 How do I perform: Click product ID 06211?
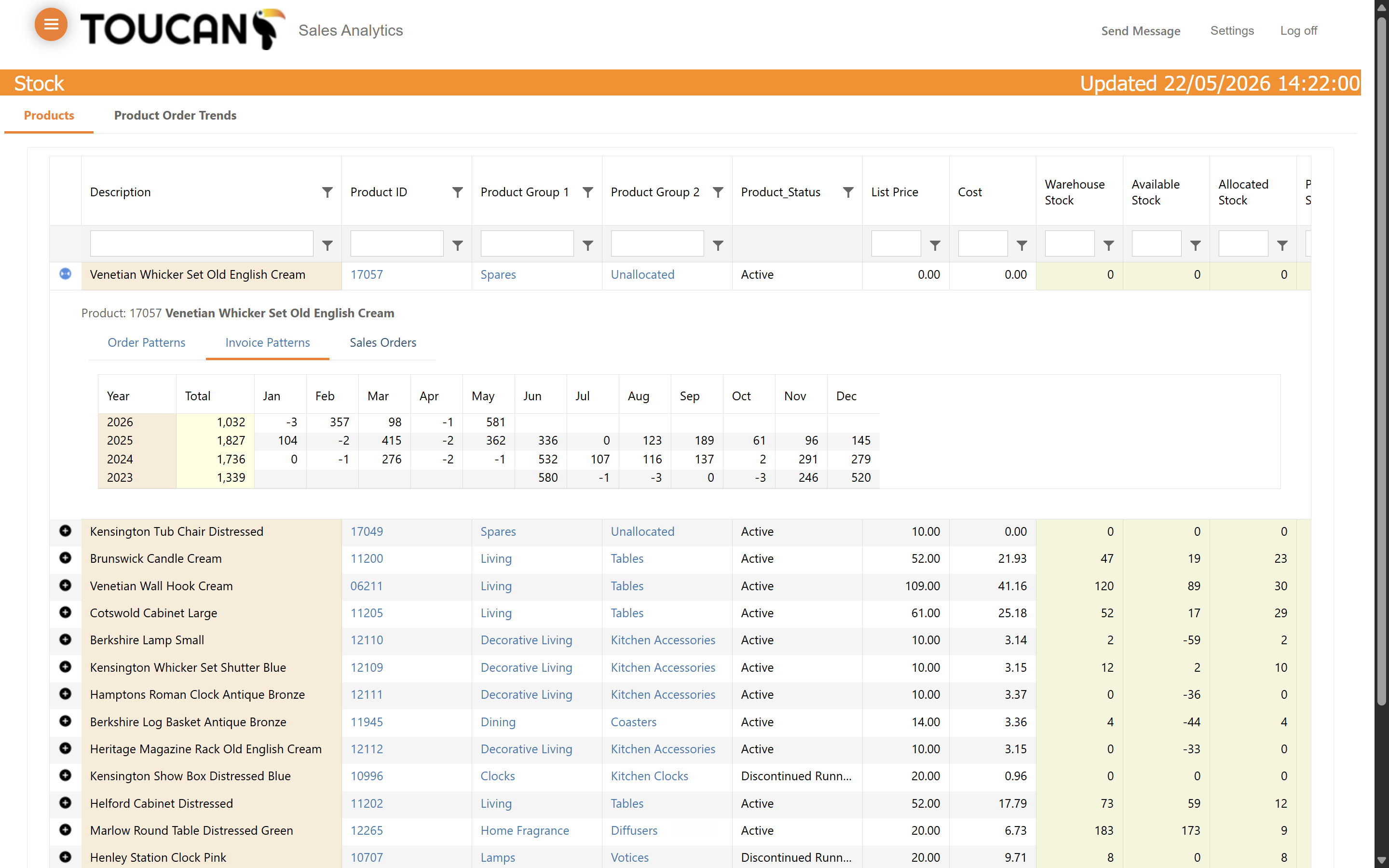[367, 586]
